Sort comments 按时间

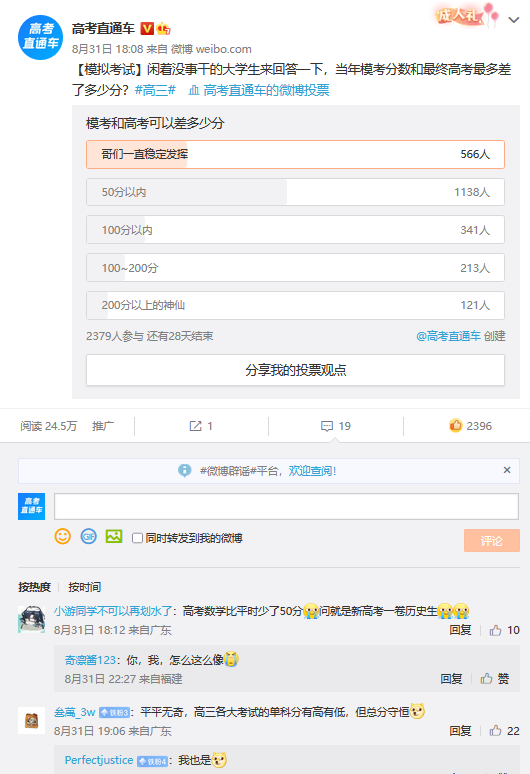84,587
